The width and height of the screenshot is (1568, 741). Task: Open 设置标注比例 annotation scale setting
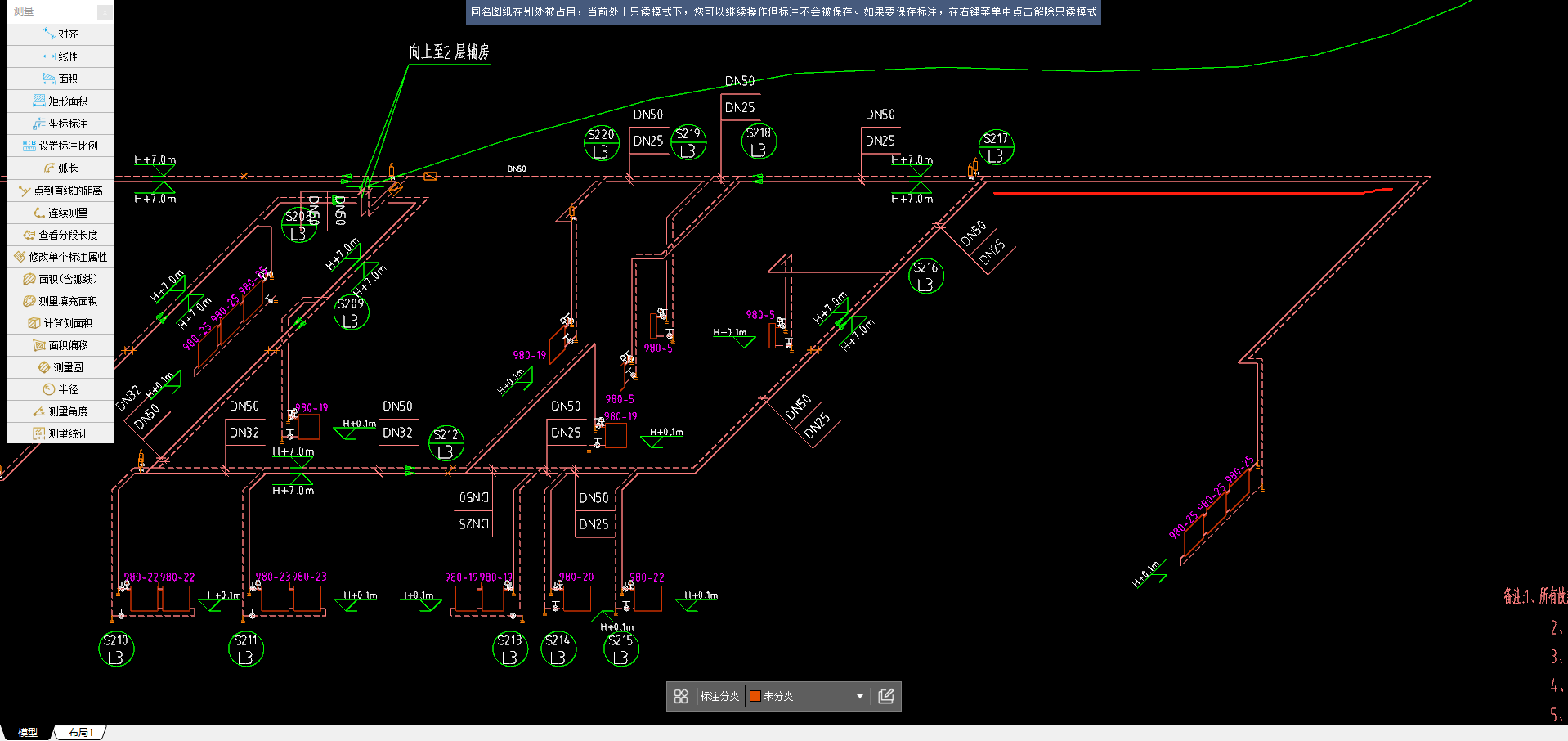(x=60, y=146)
